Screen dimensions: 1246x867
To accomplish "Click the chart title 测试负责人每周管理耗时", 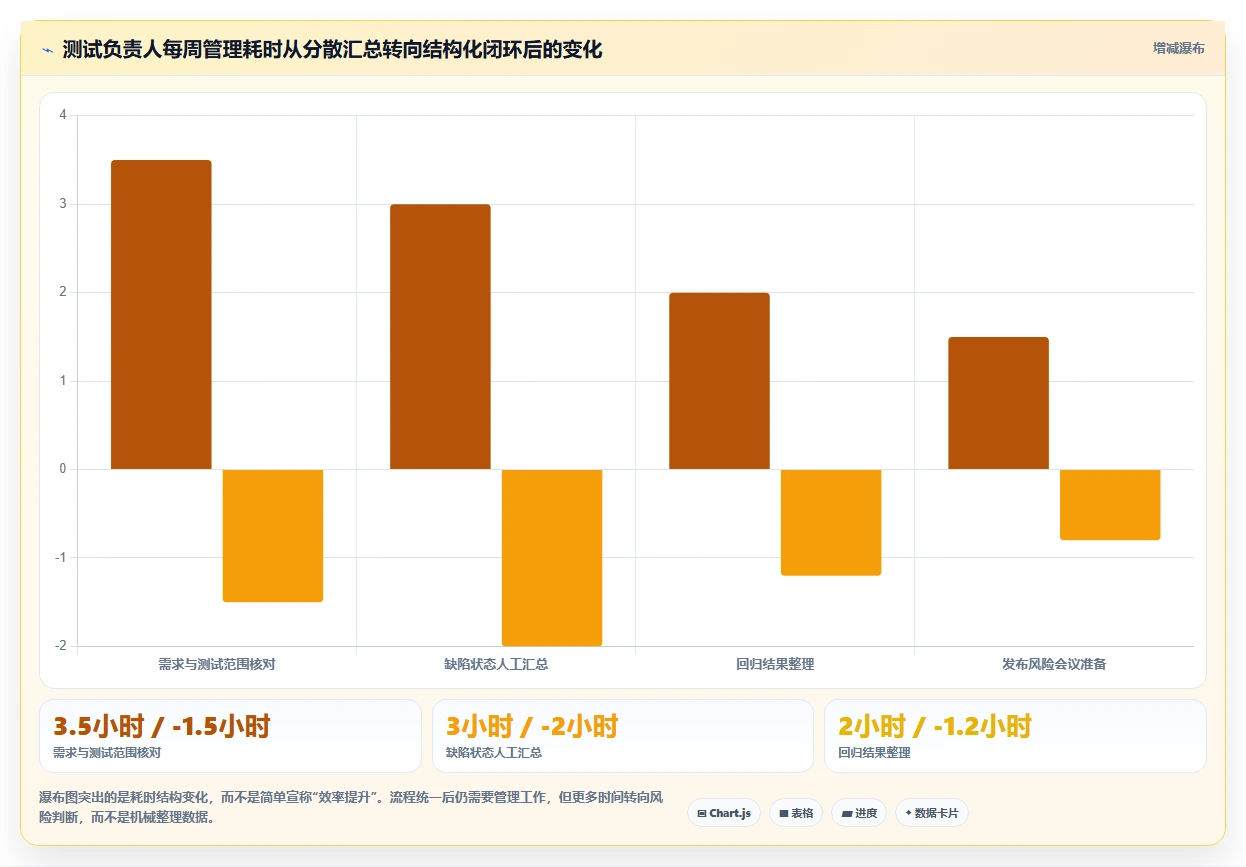I will (332, 49).
